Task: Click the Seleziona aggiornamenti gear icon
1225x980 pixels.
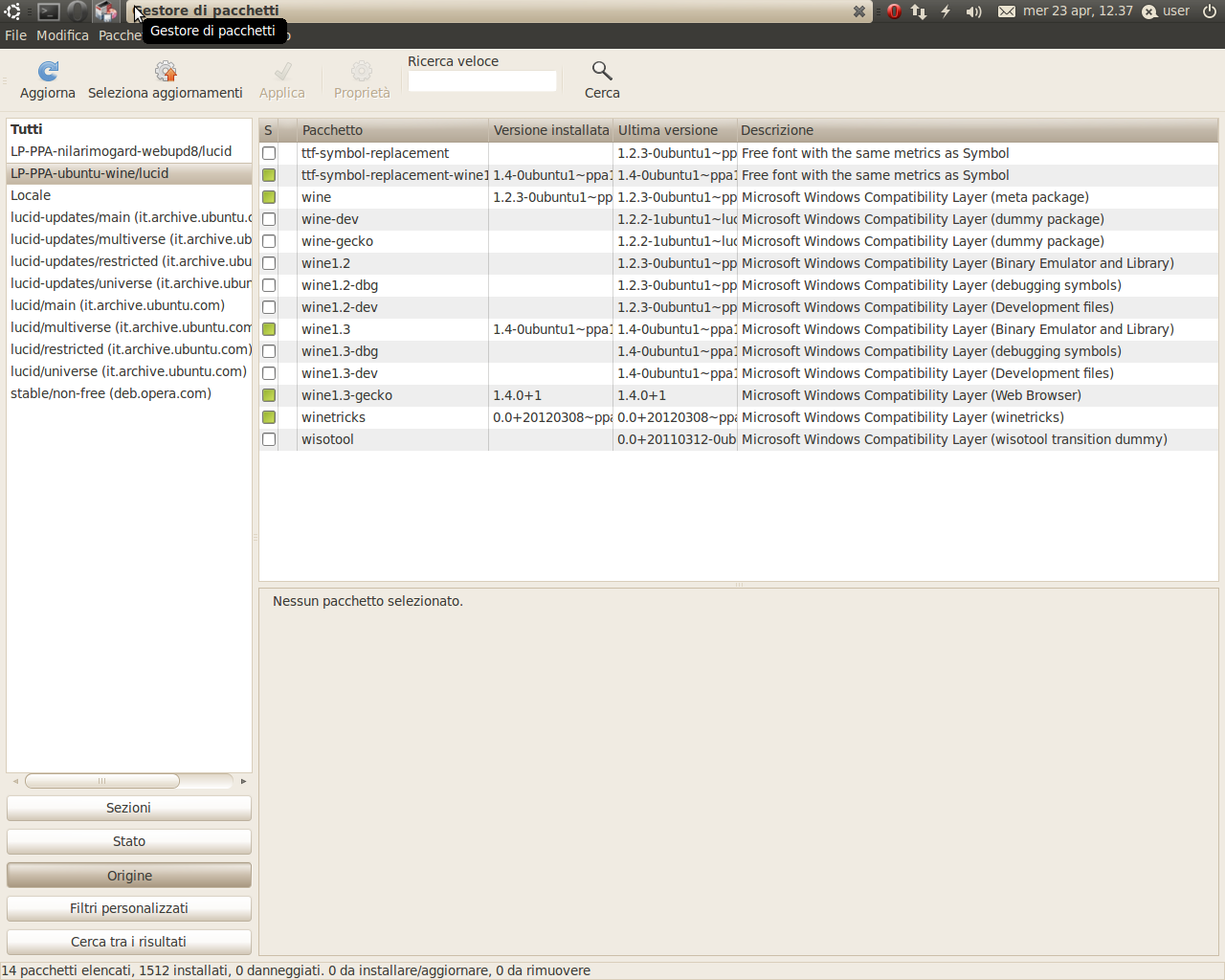Action: coord(166,71)
